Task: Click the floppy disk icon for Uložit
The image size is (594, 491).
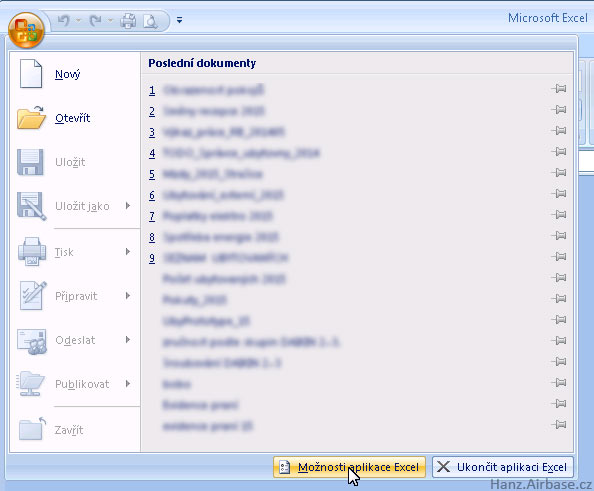Action: click(30, 162)
